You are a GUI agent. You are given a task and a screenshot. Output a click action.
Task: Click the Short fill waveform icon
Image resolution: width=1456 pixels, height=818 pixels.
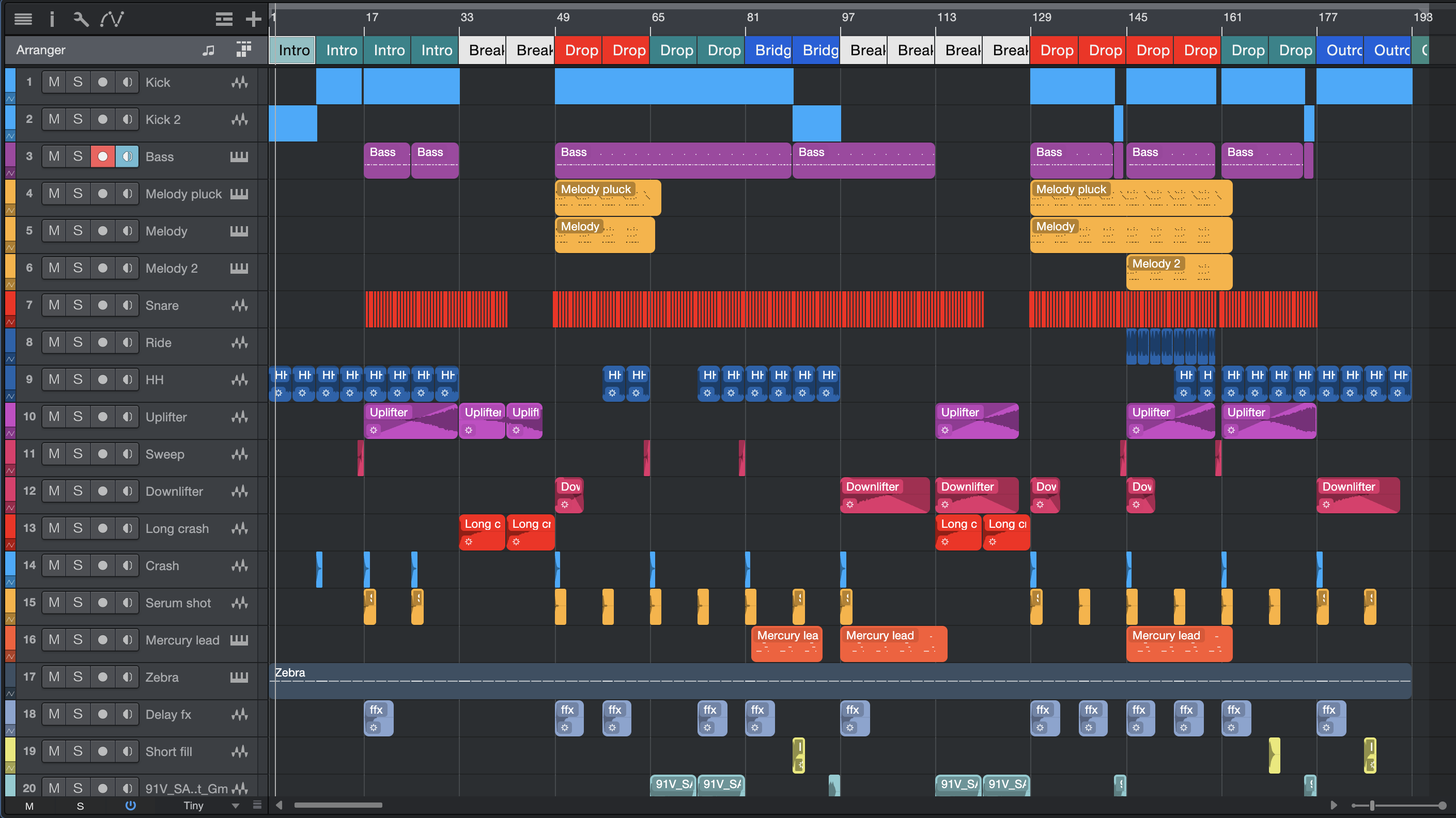click(240, 751)
